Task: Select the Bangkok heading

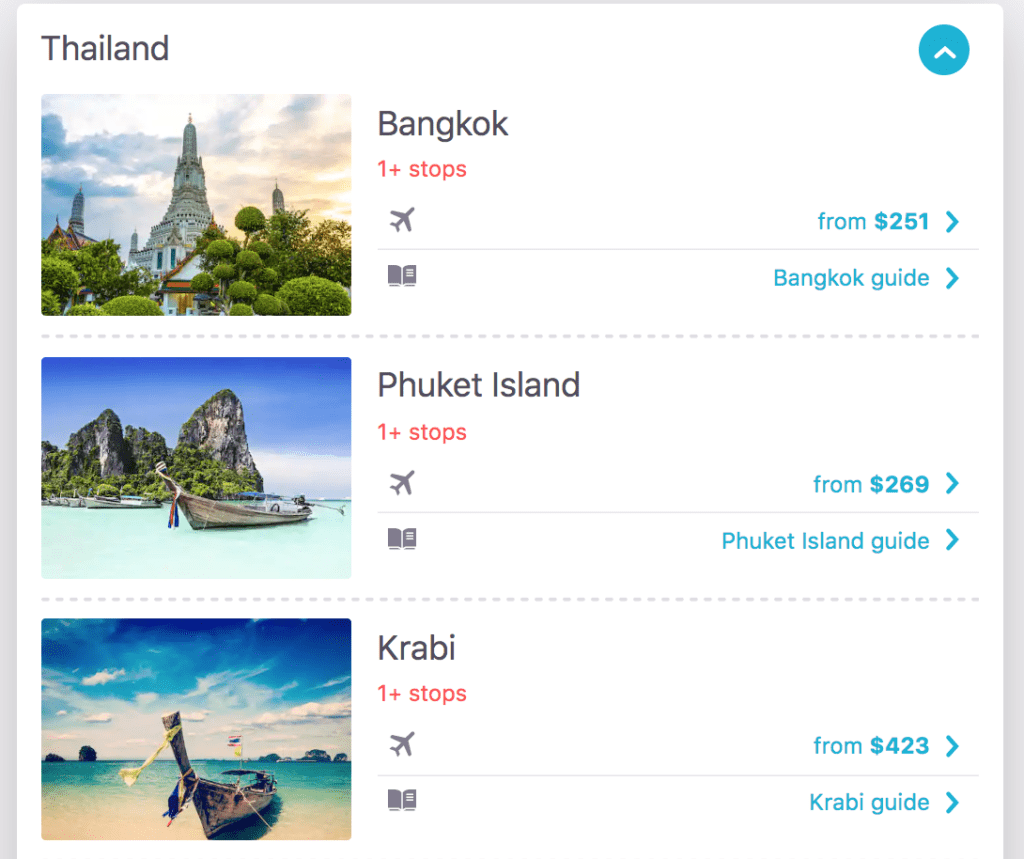Action: [x=443, y=124]
